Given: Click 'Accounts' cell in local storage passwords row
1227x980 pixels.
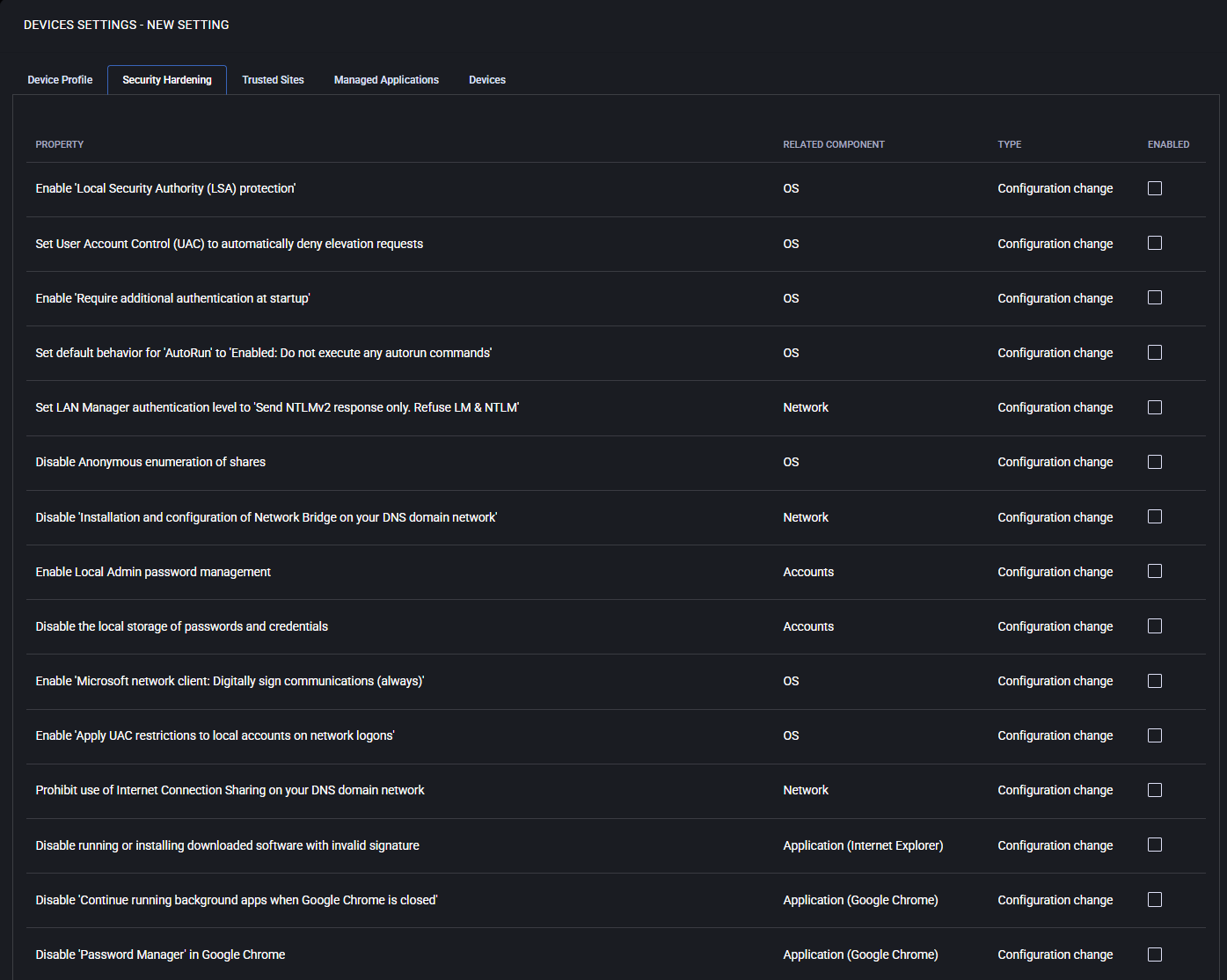Looking at the screenshot, I should click(x=808, y=626).
